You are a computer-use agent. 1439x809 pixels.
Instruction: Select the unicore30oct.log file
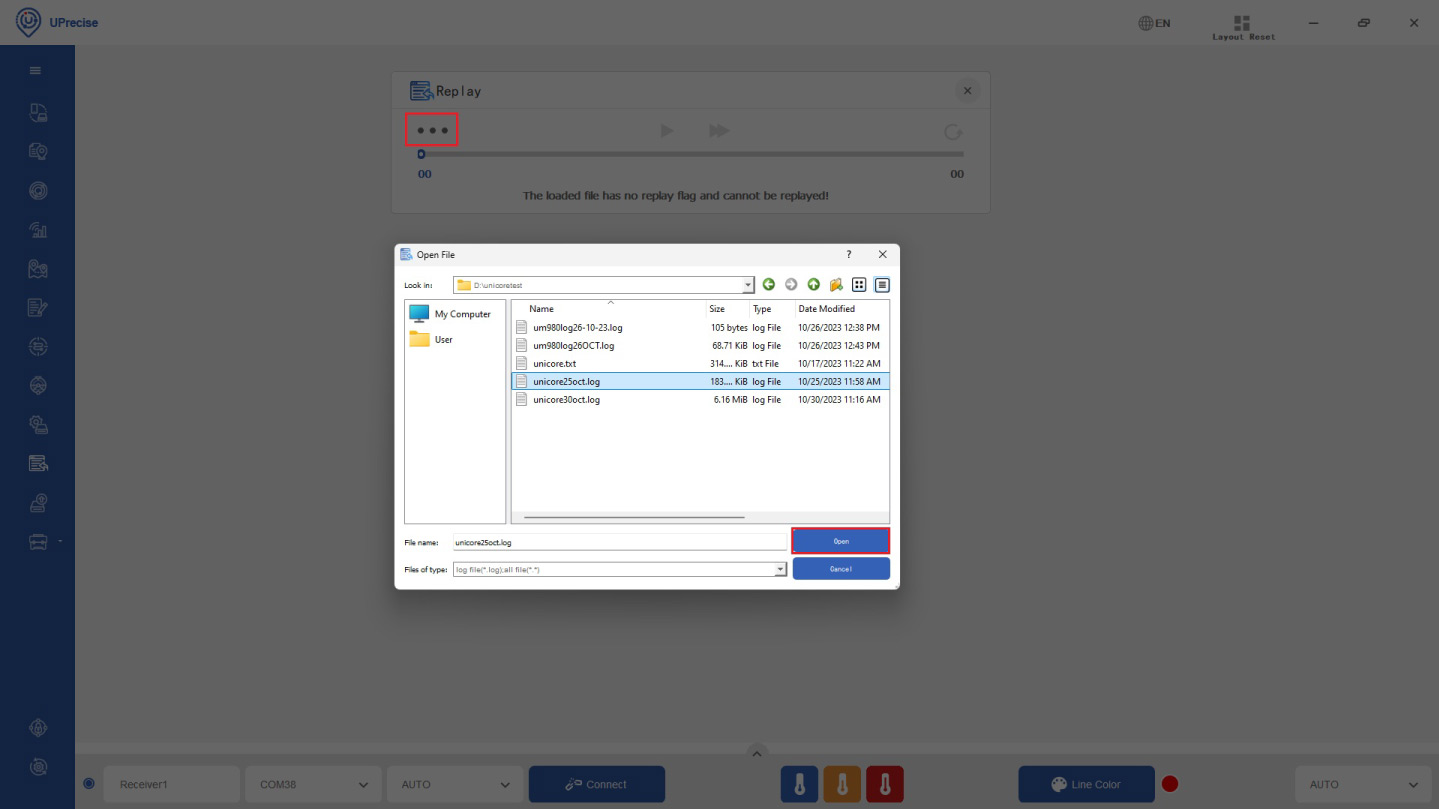(566, 400)
